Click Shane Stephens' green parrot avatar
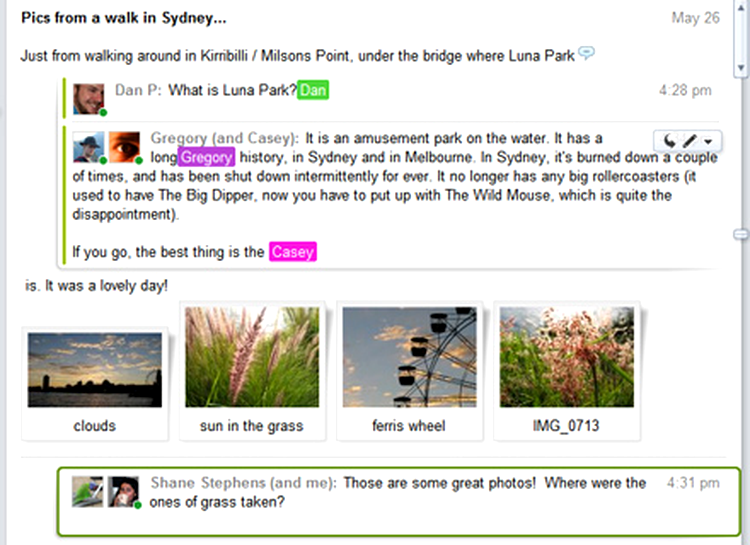 [x=88, y=491]
